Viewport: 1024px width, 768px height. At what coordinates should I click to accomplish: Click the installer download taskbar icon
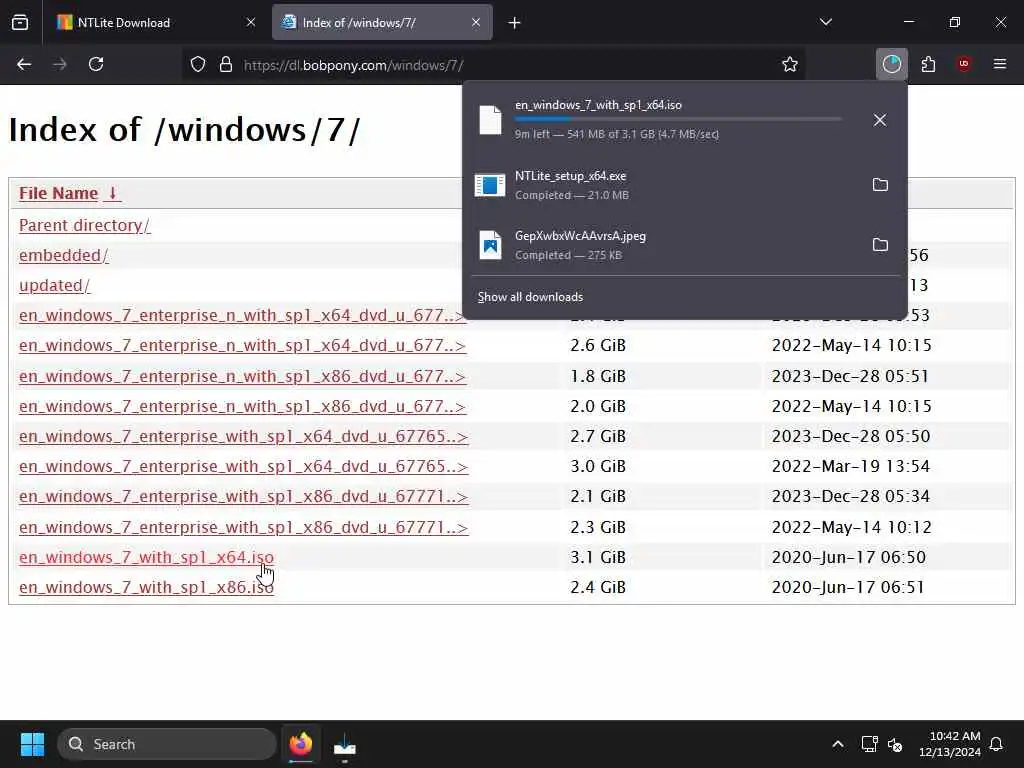click(x=345, y=744)
